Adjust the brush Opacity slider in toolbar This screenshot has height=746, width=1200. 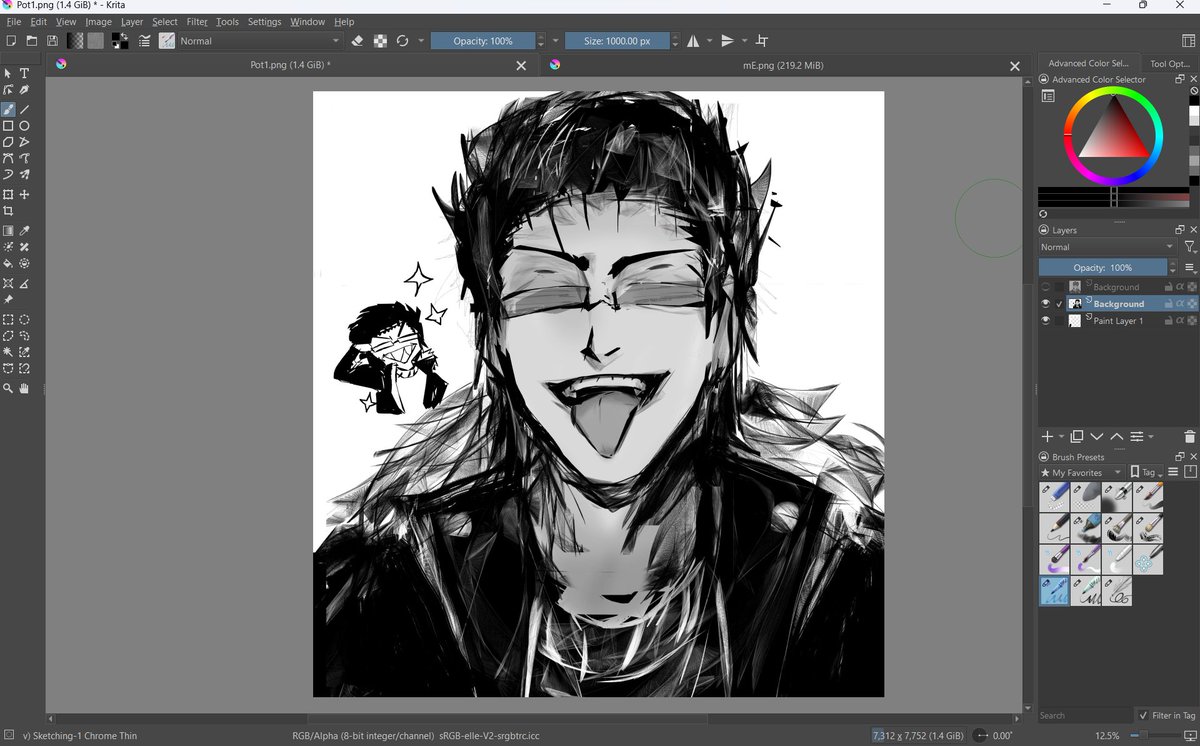(483, 41)
